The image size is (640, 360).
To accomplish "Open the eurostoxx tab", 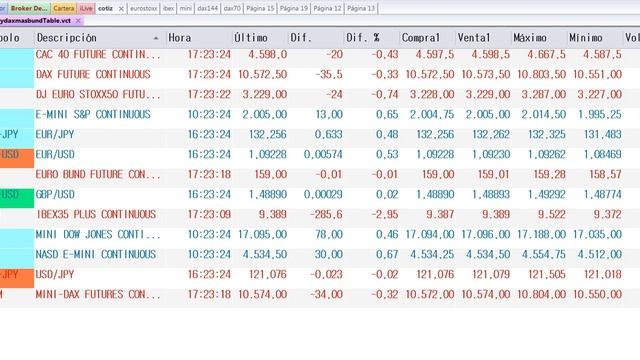I will [x=144, y=8].
